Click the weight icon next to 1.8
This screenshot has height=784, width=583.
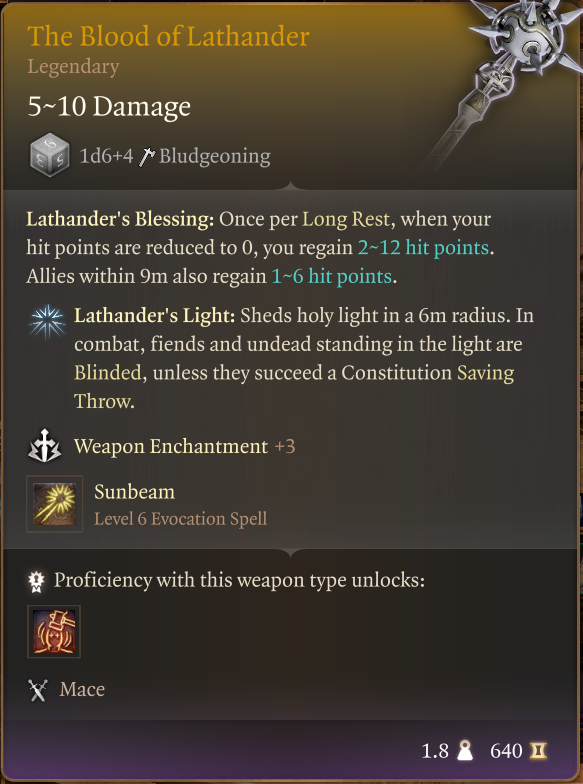click(465, 750)
